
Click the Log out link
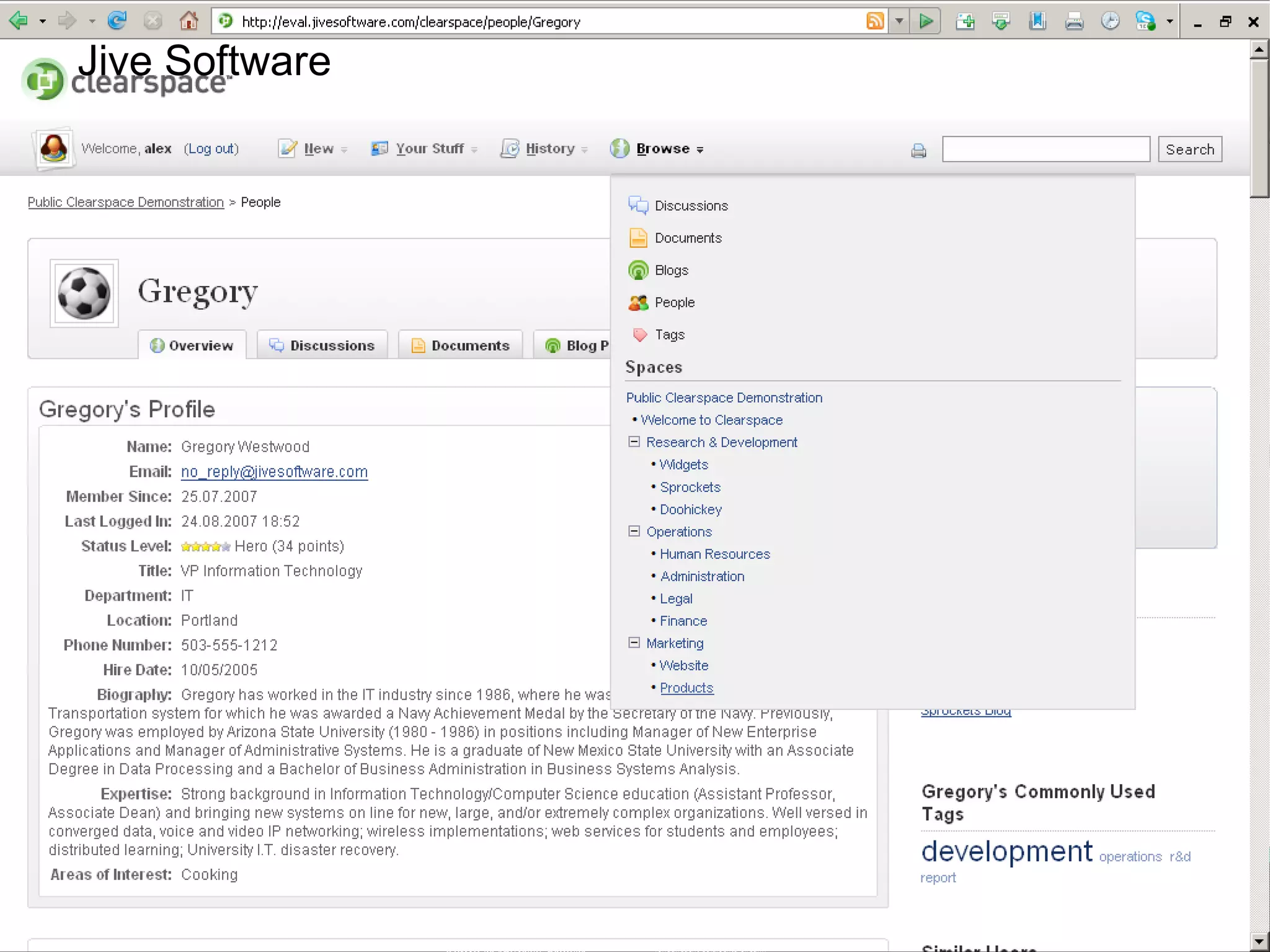pyautogui.click(x=211, y=149)
